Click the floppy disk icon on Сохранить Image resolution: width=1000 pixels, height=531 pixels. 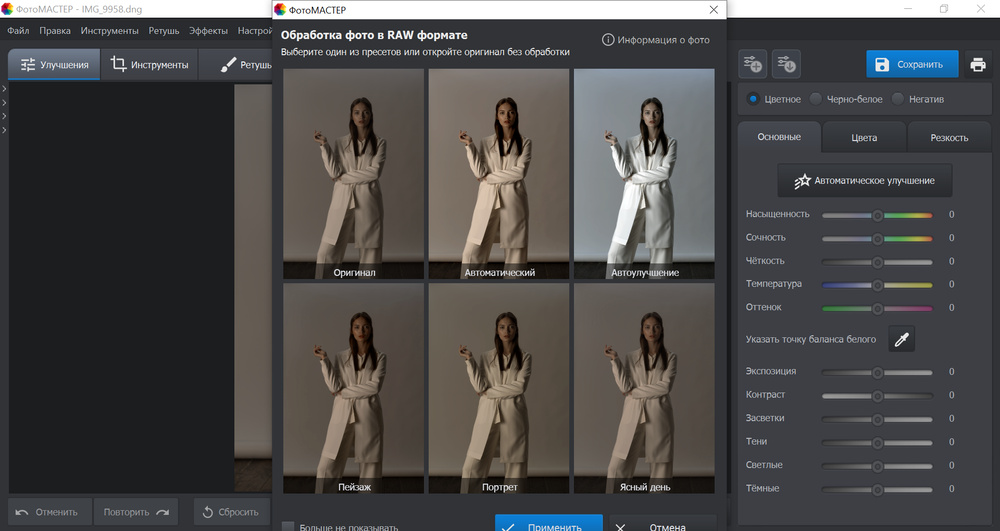(882, 65)
